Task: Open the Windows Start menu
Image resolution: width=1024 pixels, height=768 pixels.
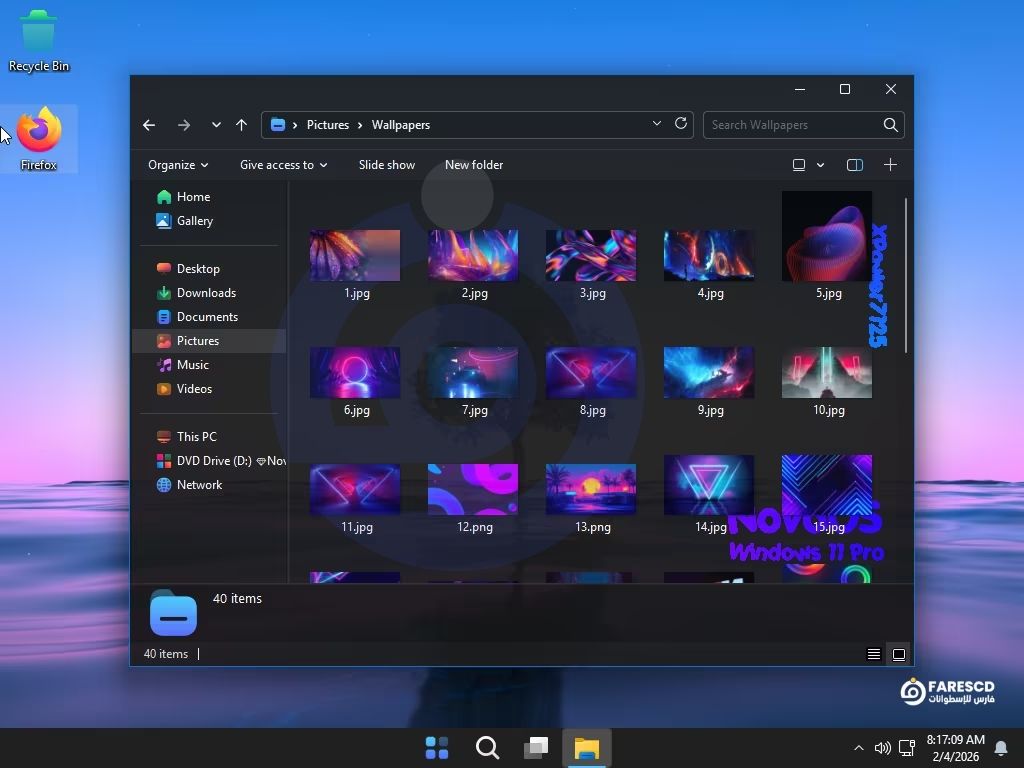Action: coord(437,748)
